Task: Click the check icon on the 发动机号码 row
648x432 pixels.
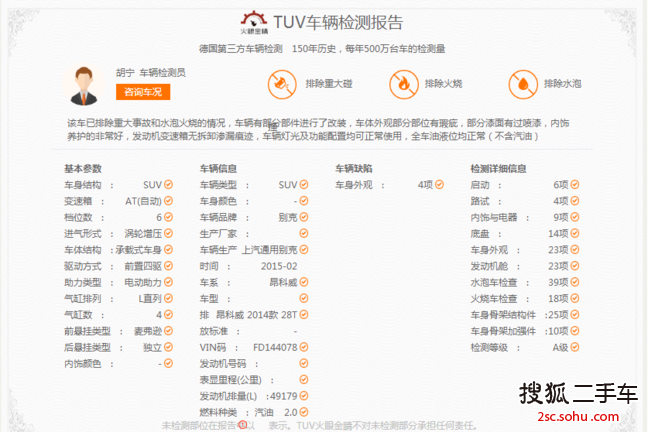Action: 304,363
